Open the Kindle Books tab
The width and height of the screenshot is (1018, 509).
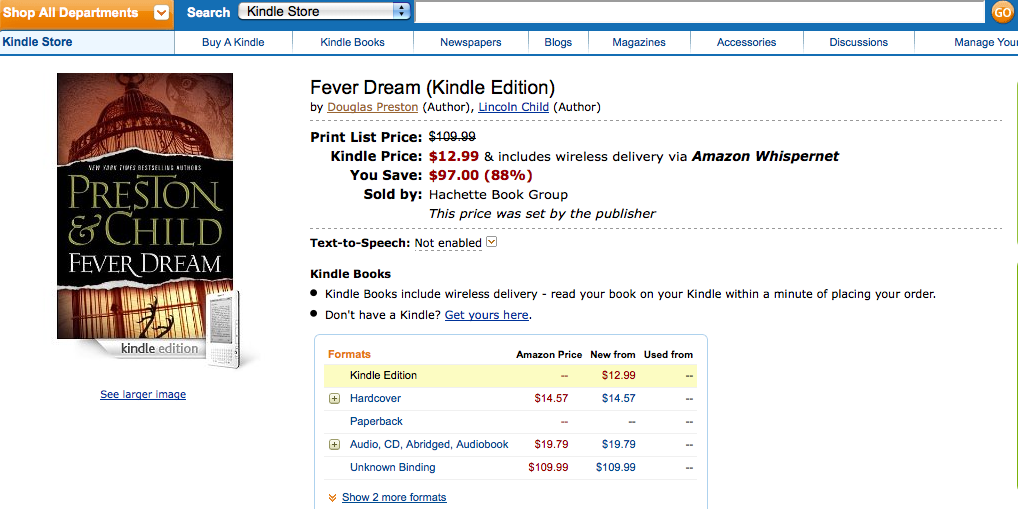[352, 42]
